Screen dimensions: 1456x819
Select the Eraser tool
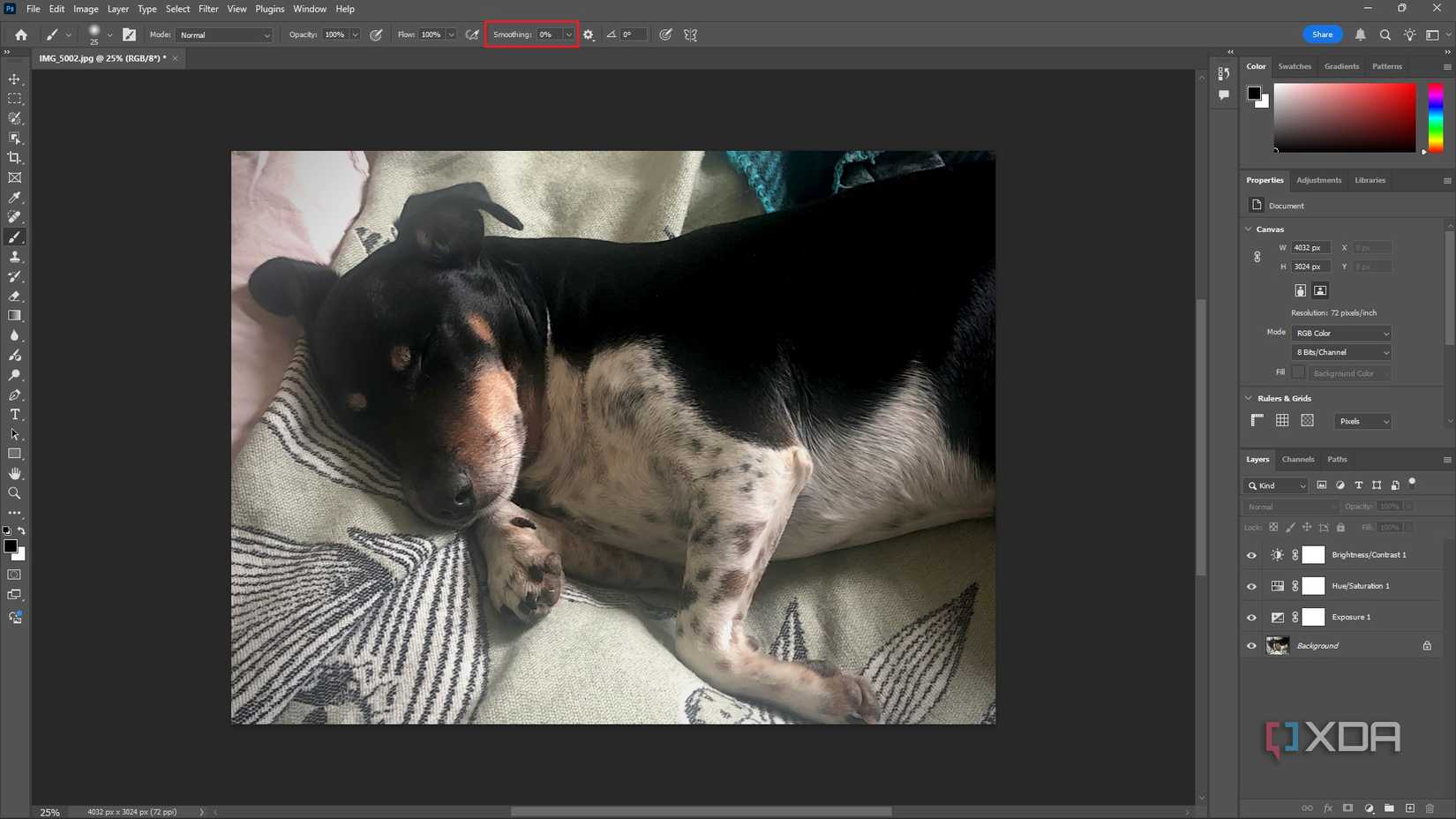[14, 296]
